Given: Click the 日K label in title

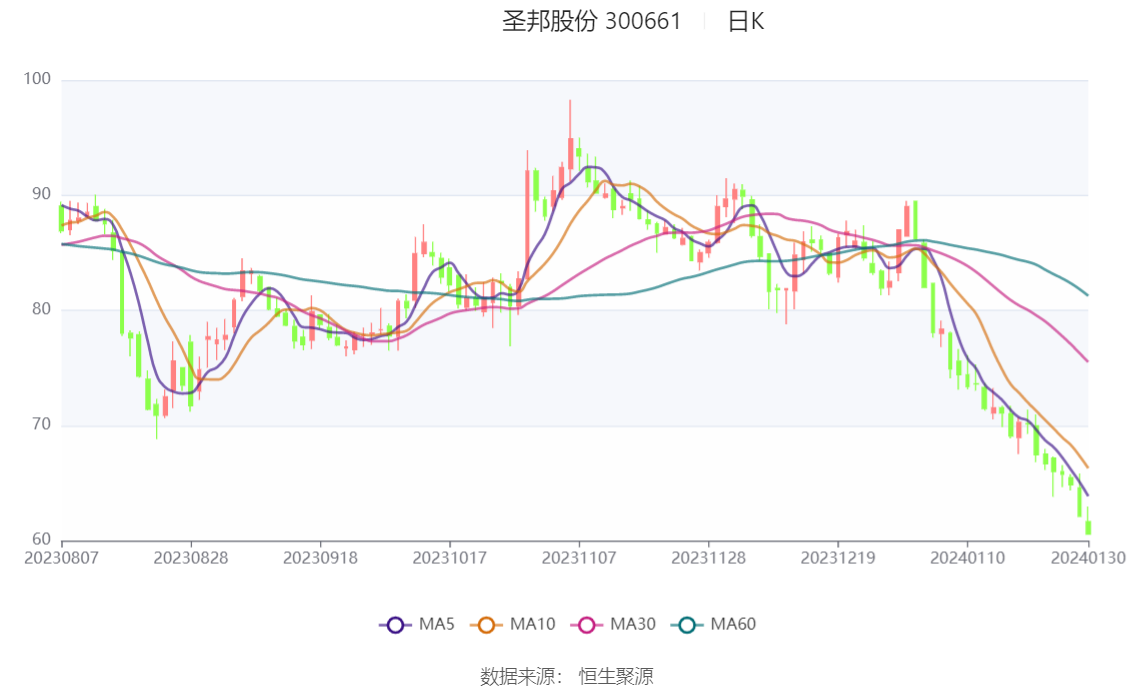Looking at the screenshot, I should [746, 21].
